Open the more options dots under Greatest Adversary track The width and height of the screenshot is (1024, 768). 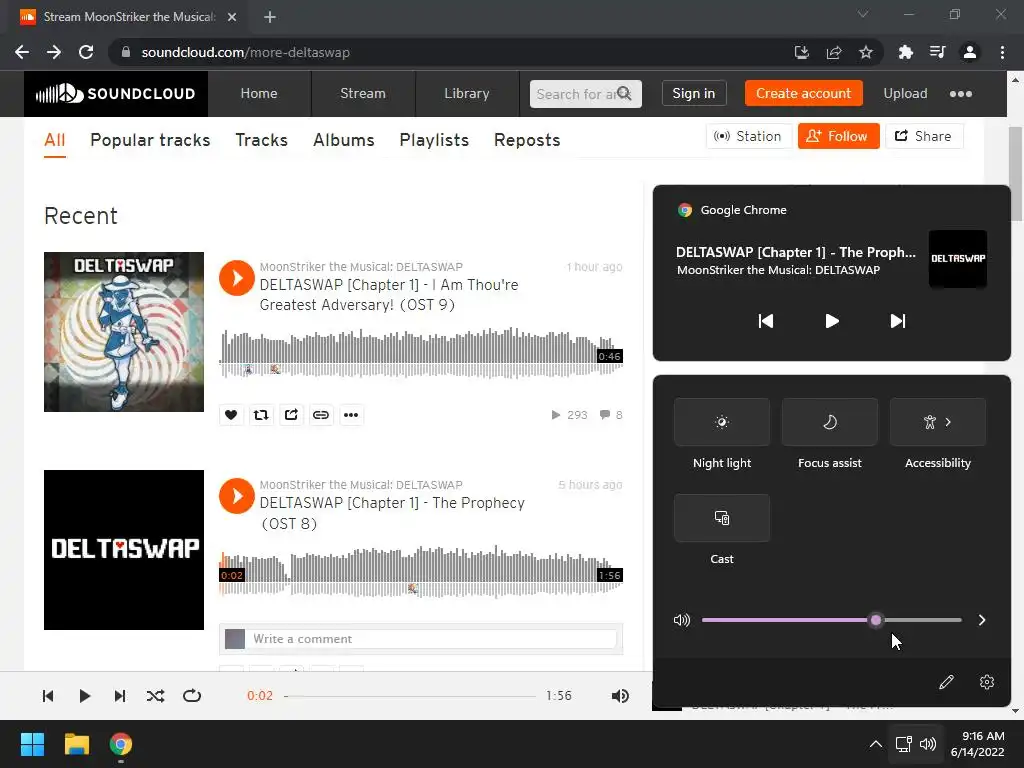[x=351, y=415]
